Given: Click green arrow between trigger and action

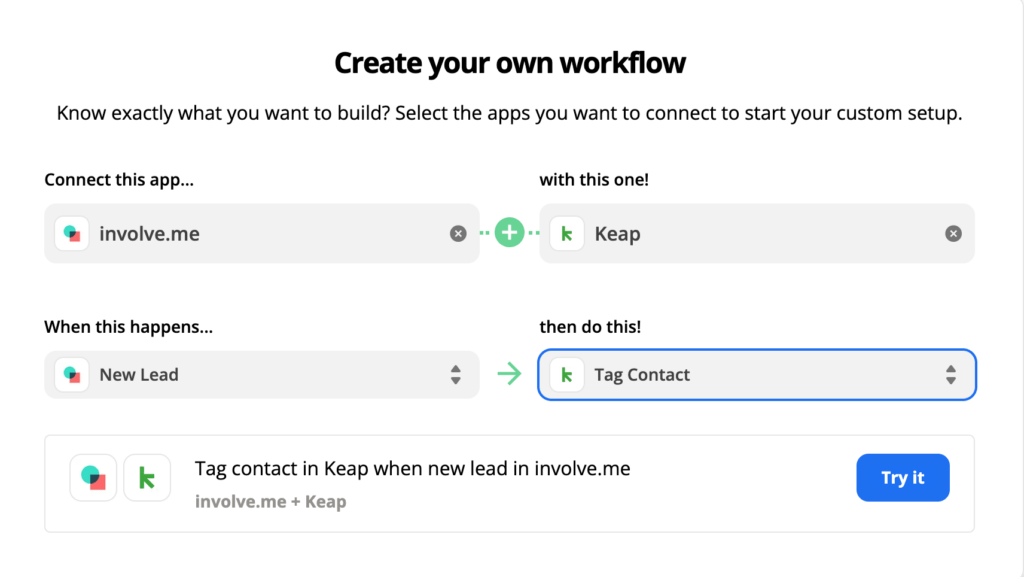Looking at the screenshot, I should point(509,374).
